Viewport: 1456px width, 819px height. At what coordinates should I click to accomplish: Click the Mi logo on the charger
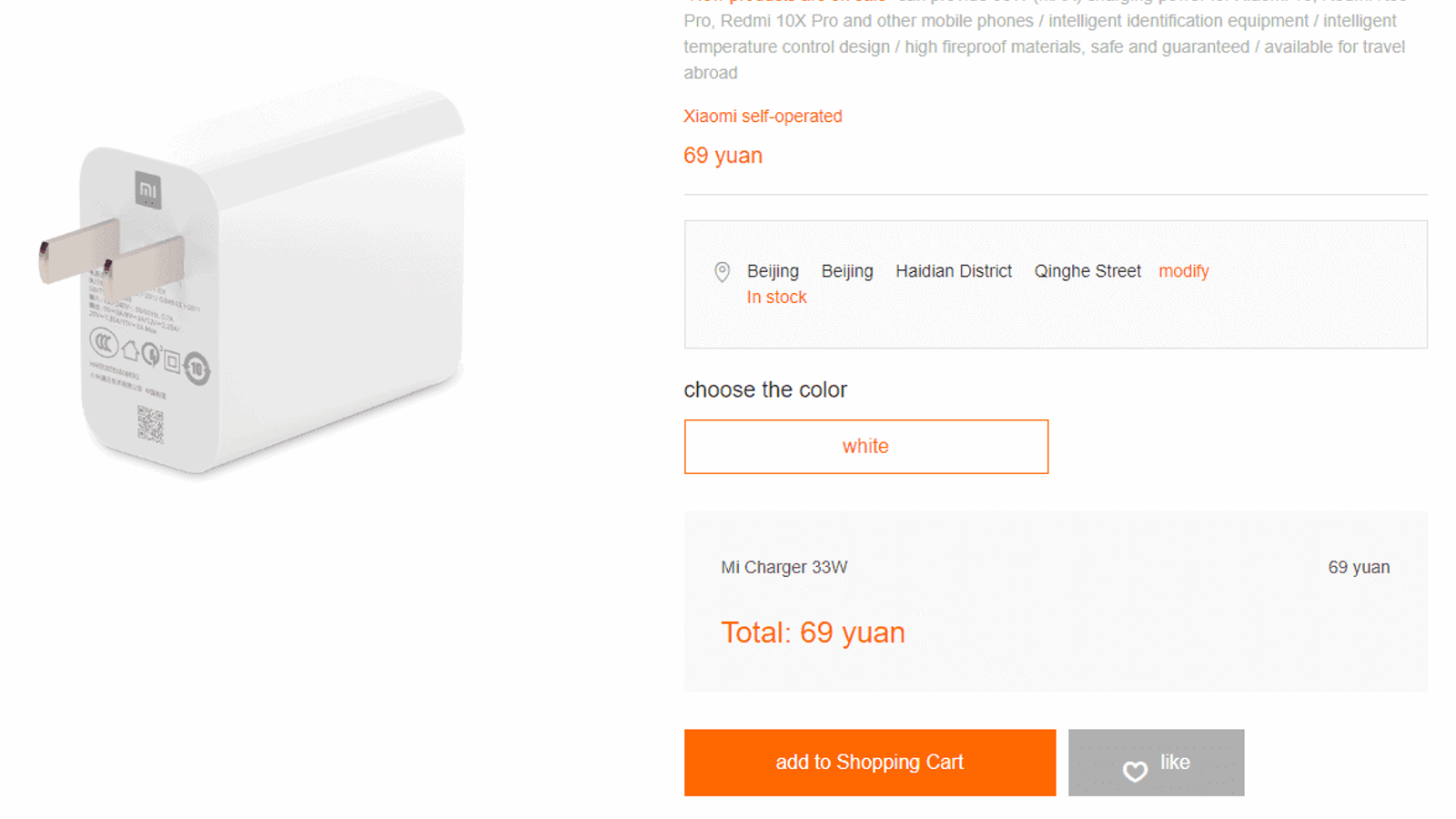[147, 190]
